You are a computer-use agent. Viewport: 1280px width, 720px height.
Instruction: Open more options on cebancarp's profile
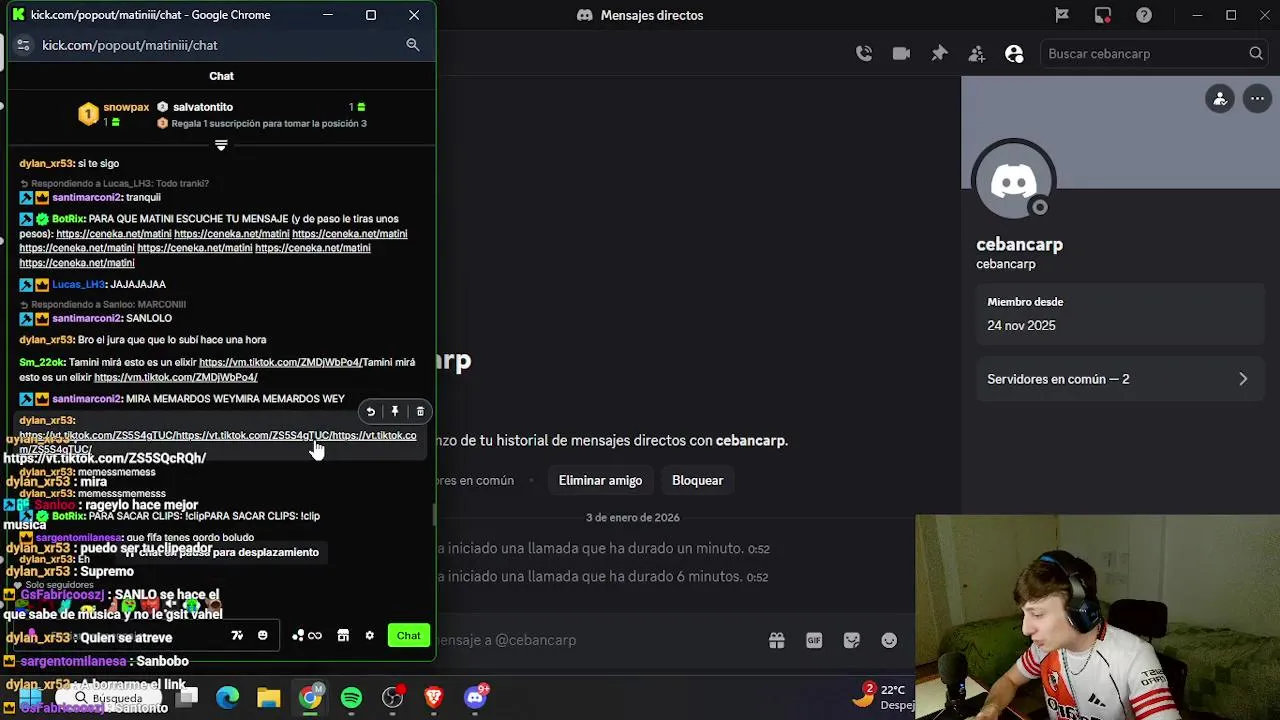[1257, 98]
